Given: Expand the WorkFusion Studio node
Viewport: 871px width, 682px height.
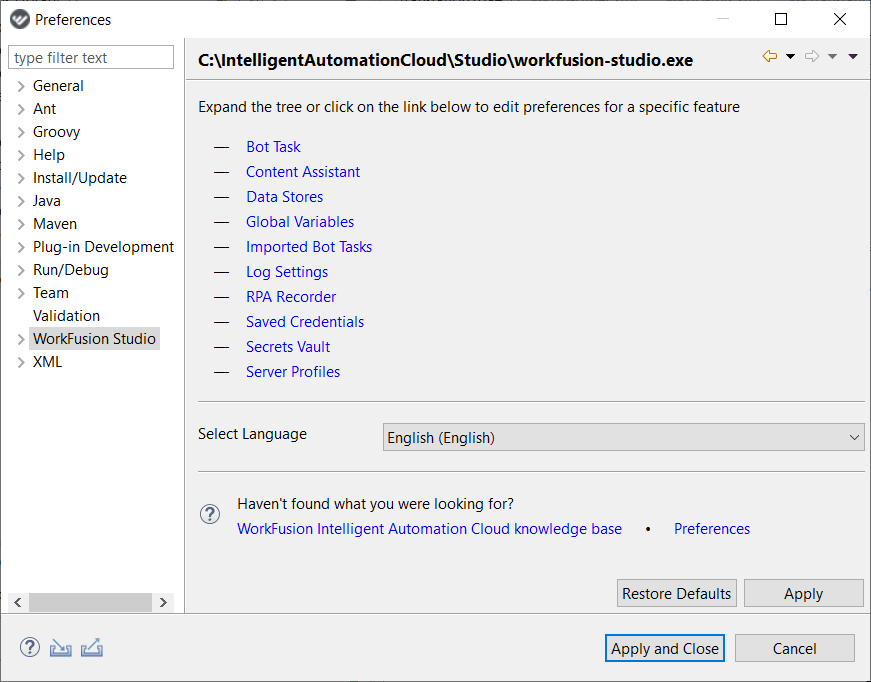Looking at the screenshot, I should tap(21, 339).
